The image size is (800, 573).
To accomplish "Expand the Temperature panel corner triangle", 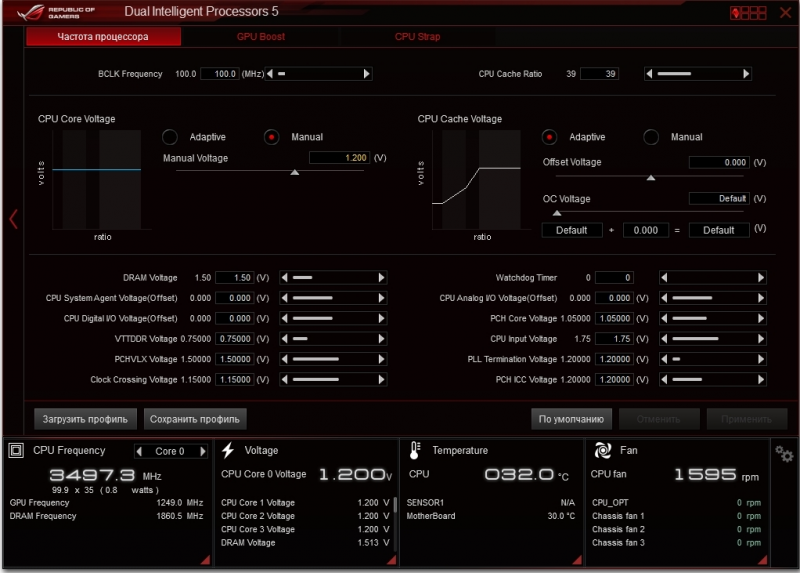I will click(577, 560).
